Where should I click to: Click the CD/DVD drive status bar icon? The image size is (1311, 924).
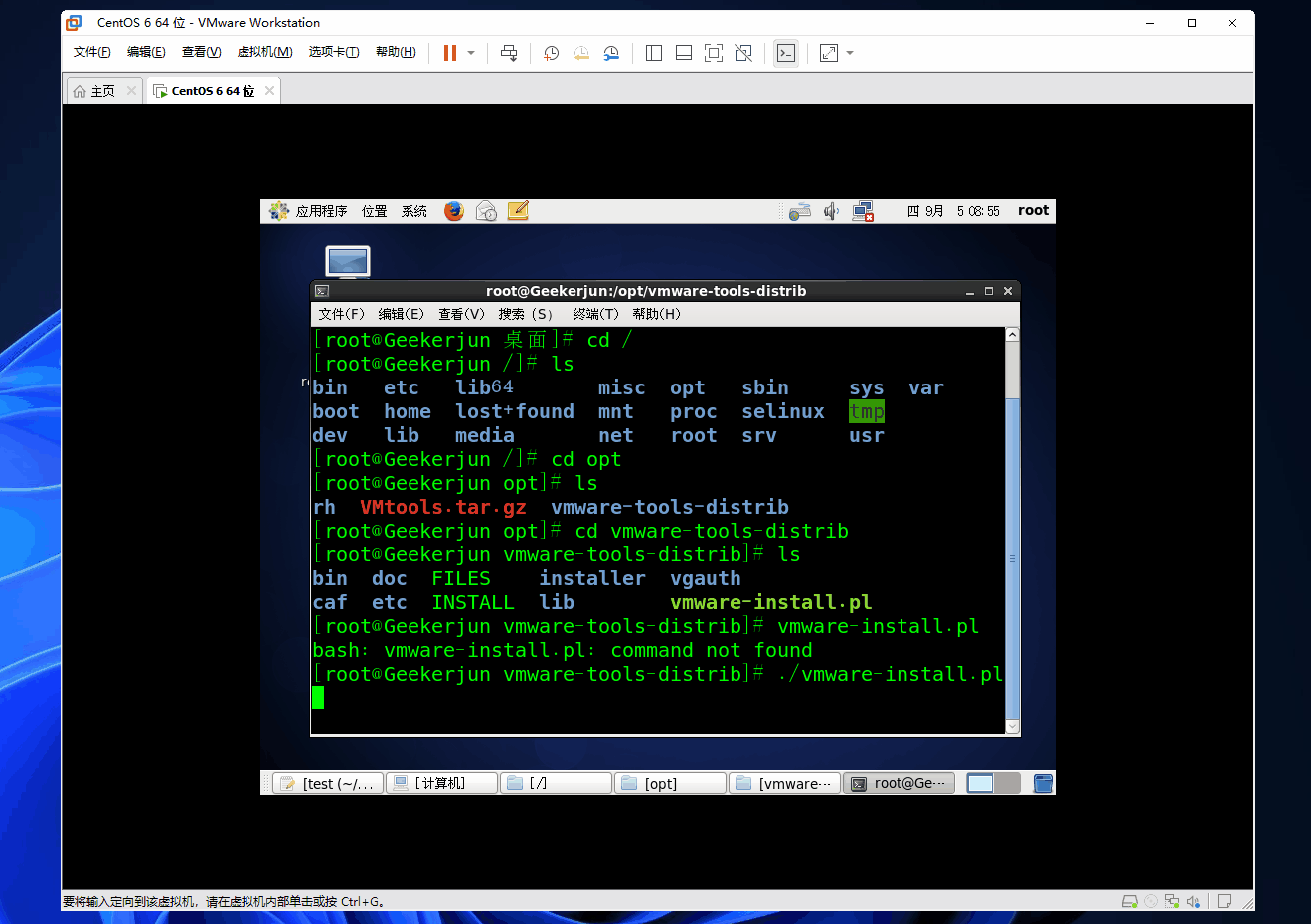pyautogui.click(x=1151, y=902)
